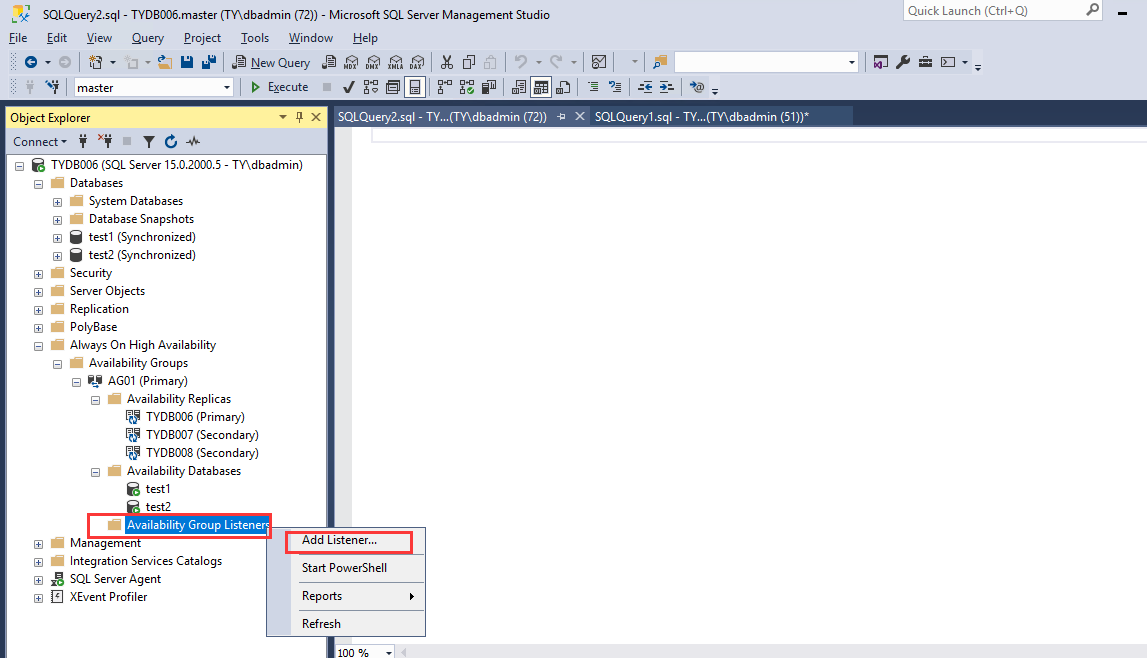Switch output to Results to Text

pos(519,88)
